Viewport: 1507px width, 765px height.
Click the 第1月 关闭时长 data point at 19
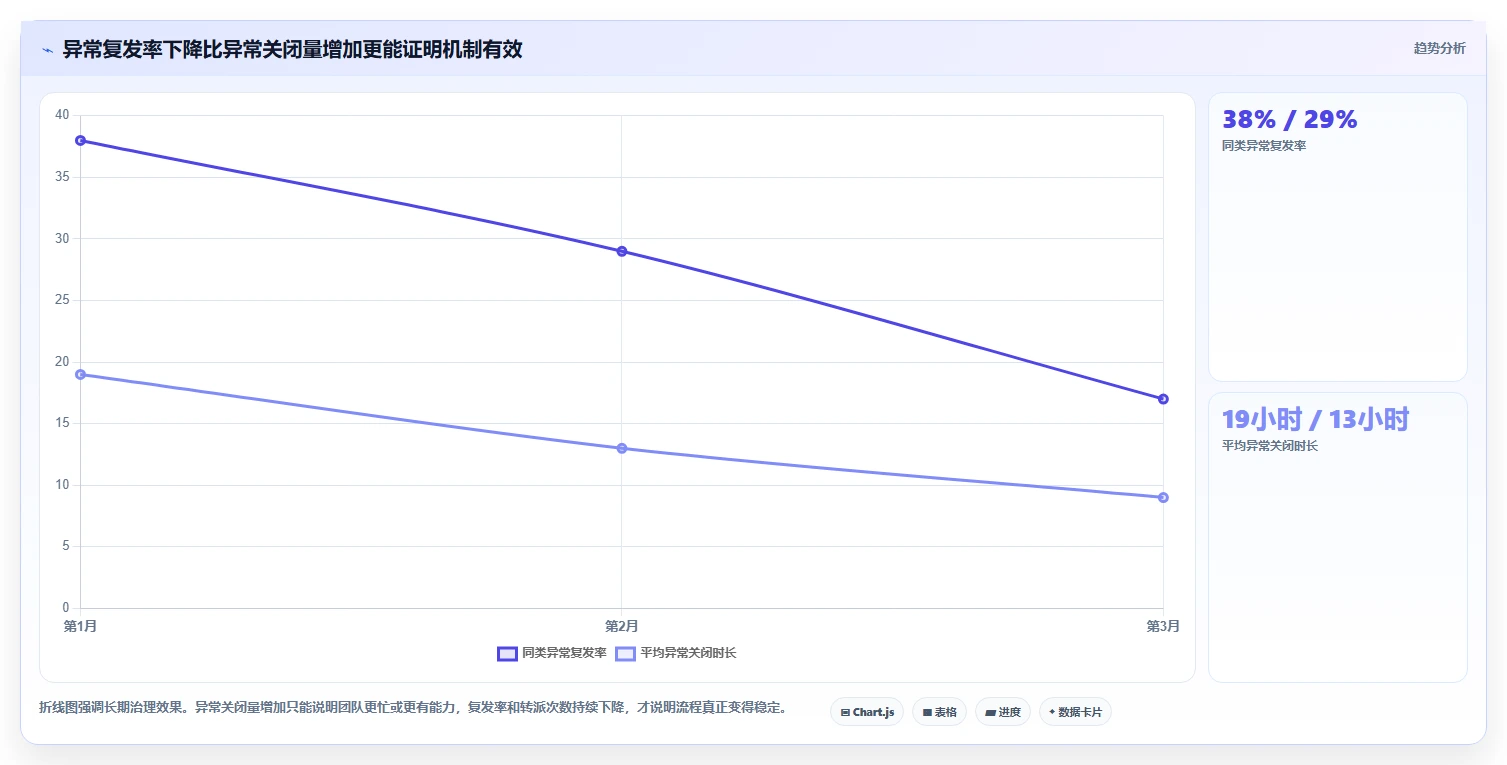click(80, 374)
